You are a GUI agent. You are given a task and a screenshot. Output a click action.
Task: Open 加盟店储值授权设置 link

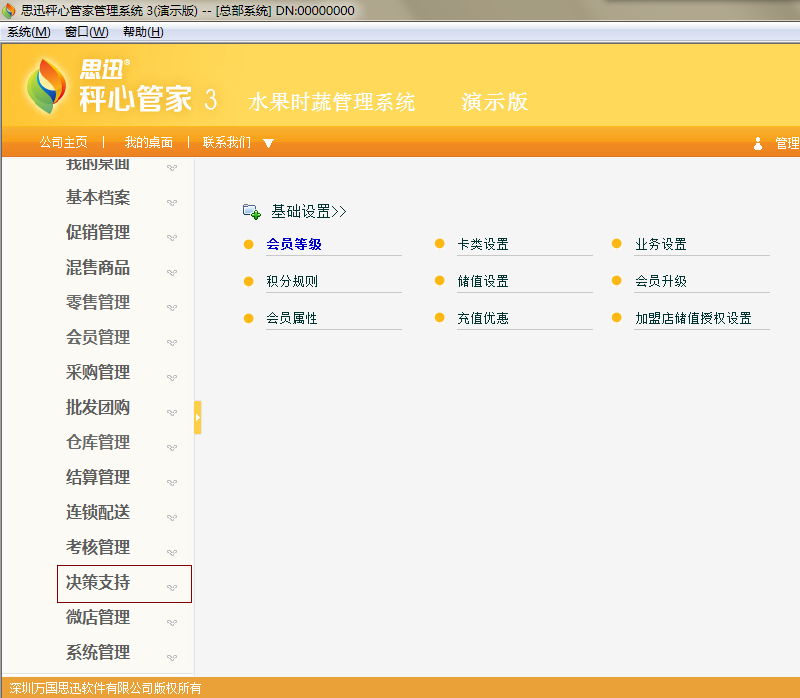(693, 319)
